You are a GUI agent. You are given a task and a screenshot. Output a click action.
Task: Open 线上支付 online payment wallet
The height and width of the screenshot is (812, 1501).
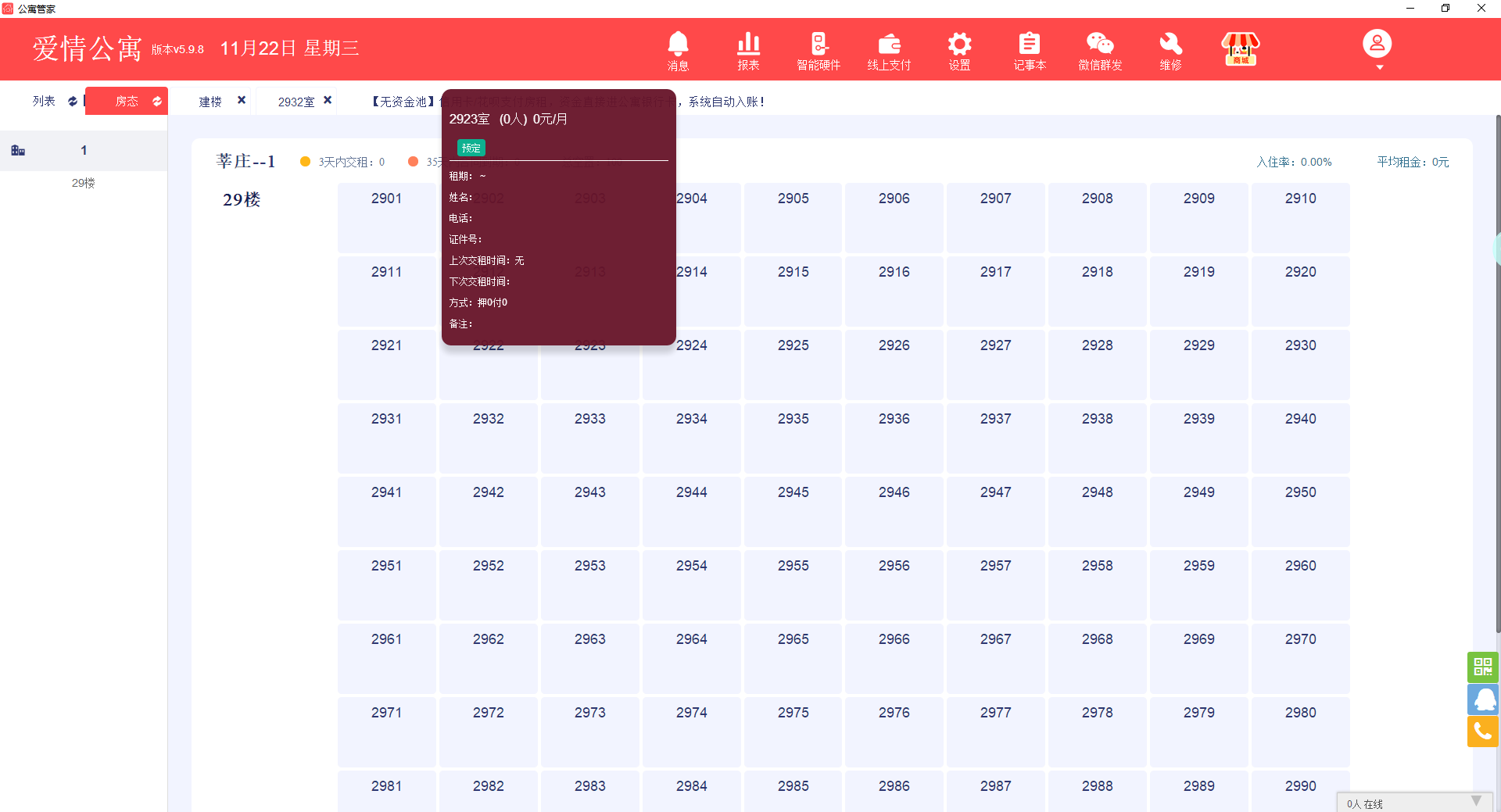(x=889, y=51)
